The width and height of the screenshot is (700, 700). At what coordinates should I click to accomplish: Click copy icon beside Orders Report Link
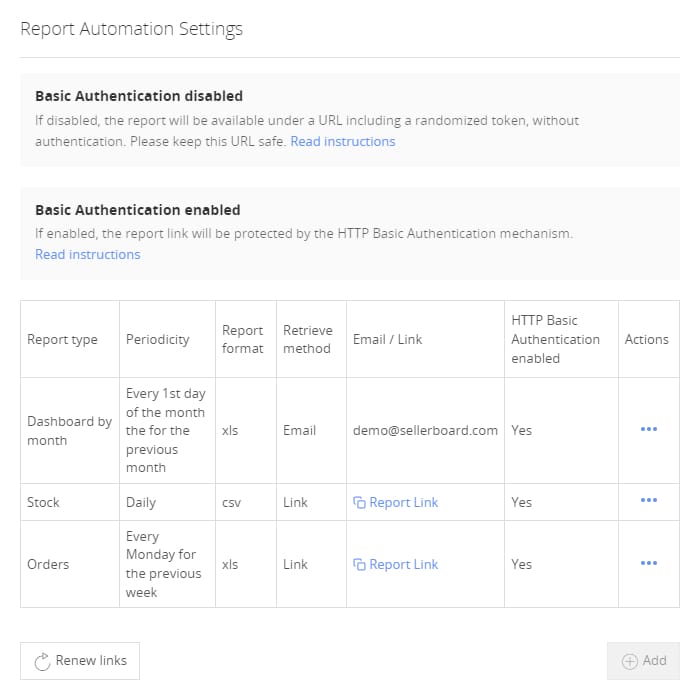click(x=359, y=564)
